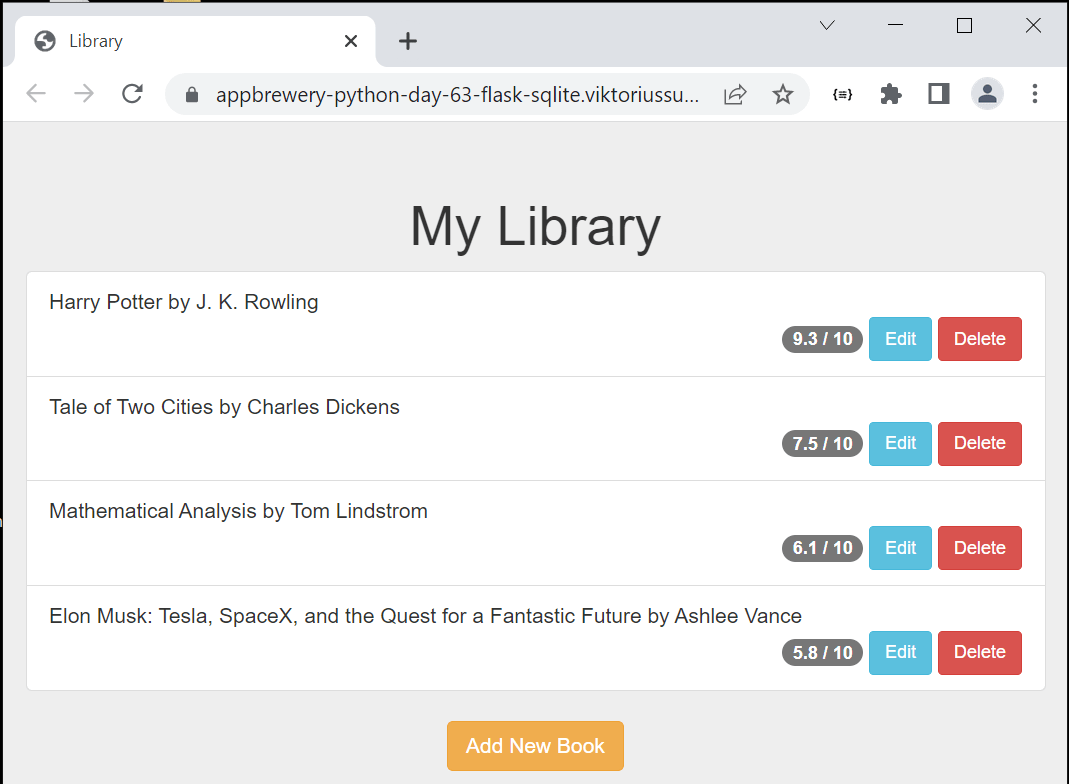1069x784 pixels.
Task: Bookmark the page using the star icon
Action: 783,93
